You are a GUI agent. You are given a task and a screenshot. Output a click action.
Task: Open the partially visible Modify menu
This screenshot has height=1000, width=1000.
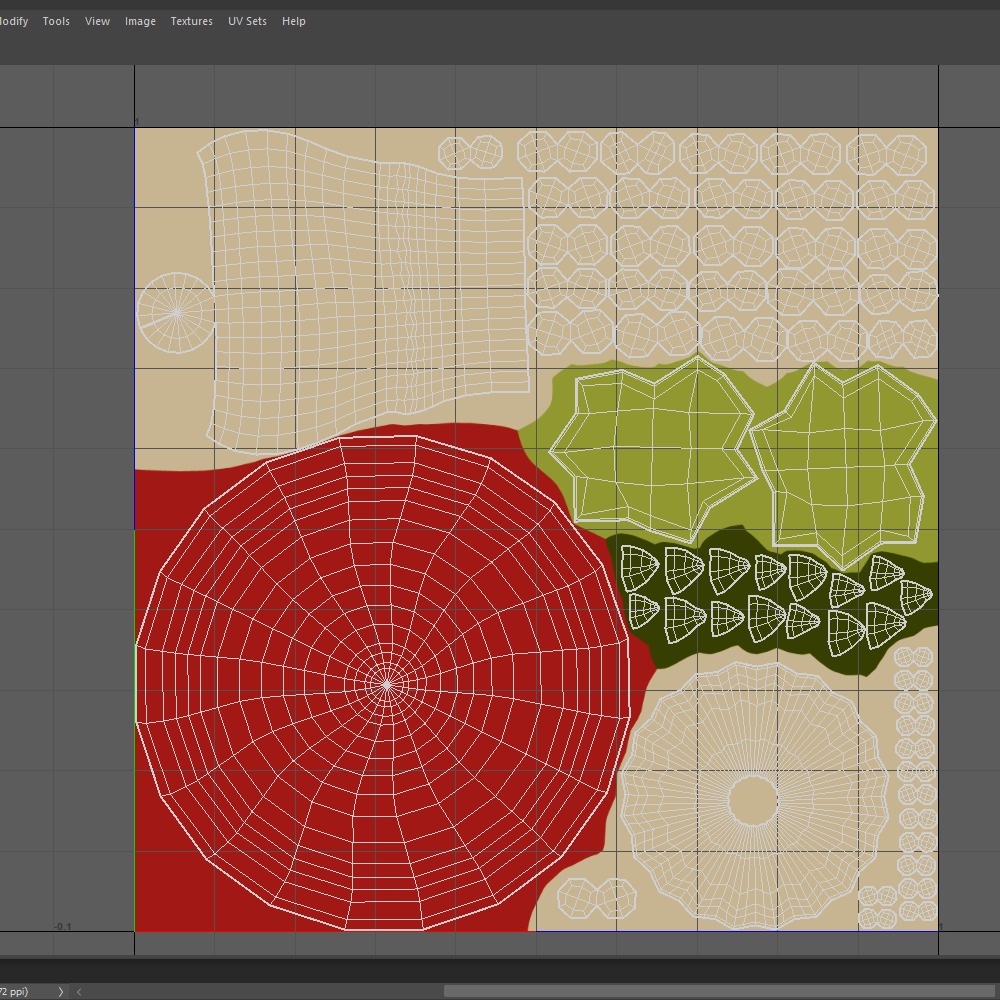(14, 21)
